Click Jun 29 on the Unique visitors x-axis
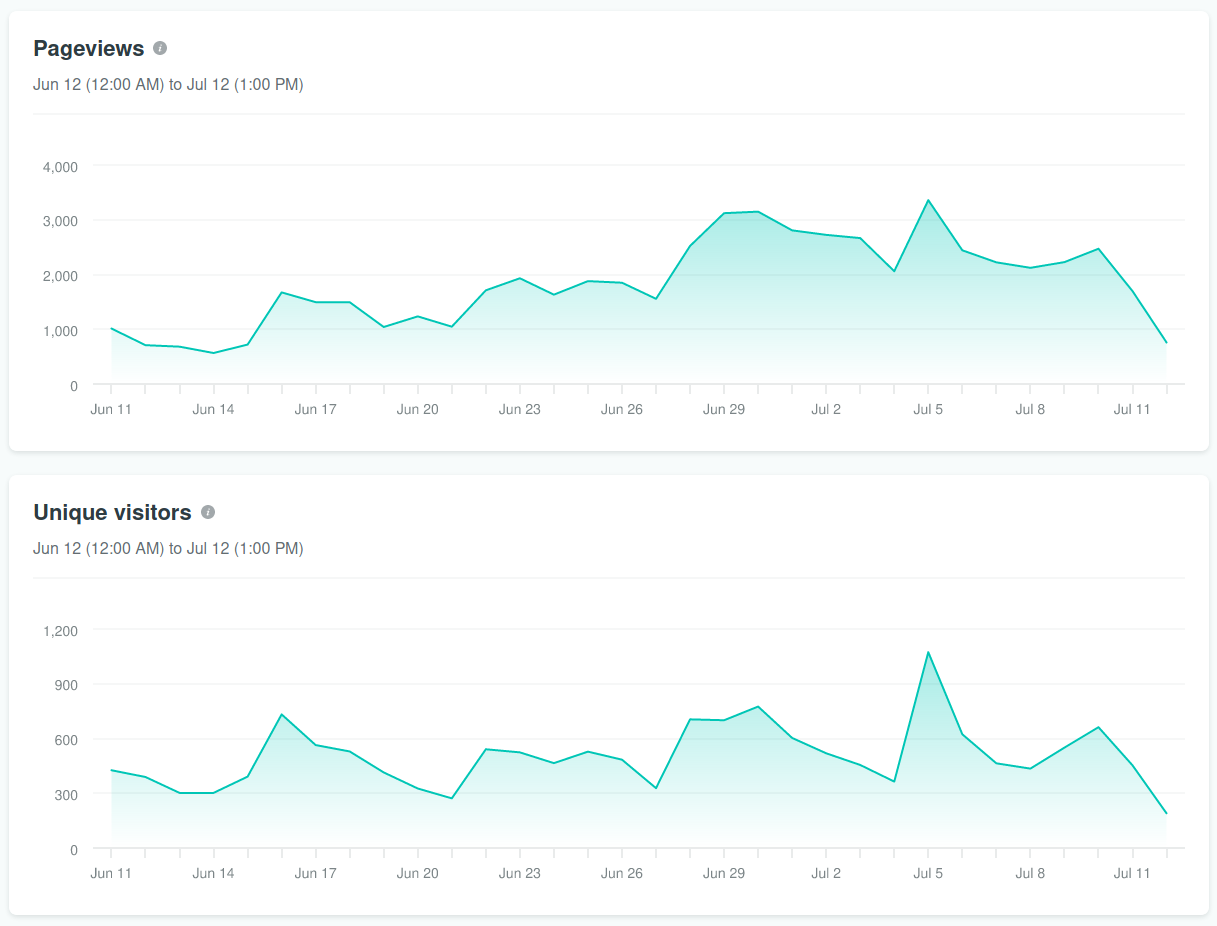Screen dimensions: 1217x926 [x=724, y=873]
